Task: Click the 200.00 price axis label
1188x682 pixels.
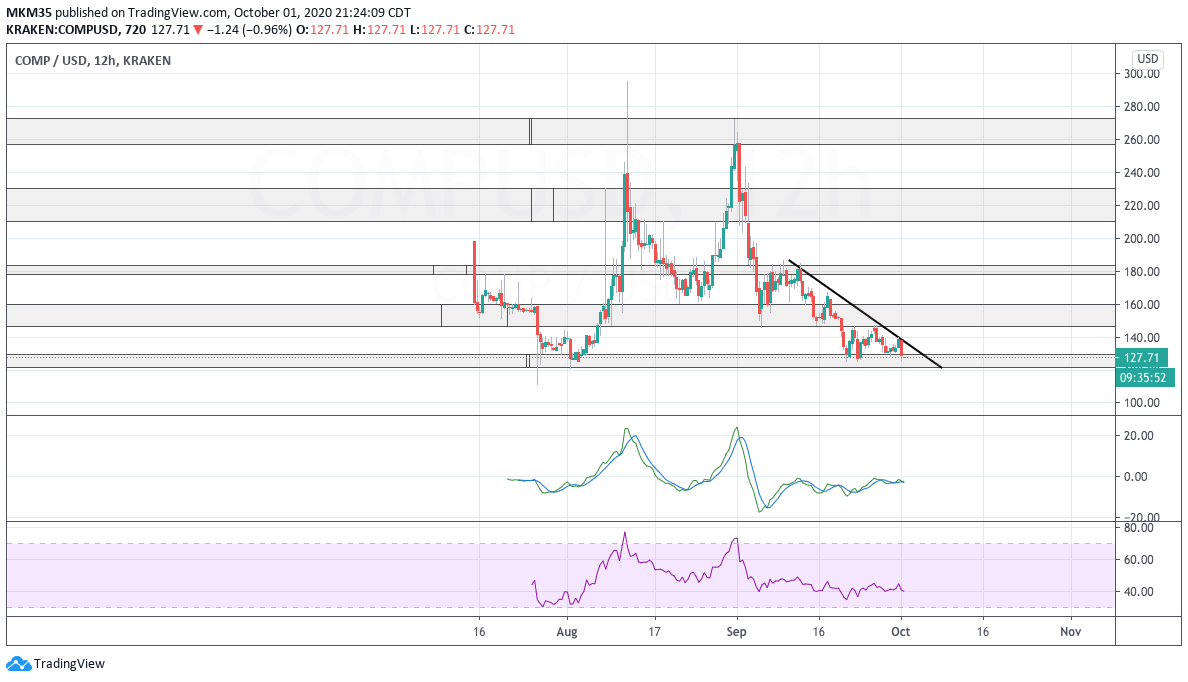Action: (x=1142, y=239)
